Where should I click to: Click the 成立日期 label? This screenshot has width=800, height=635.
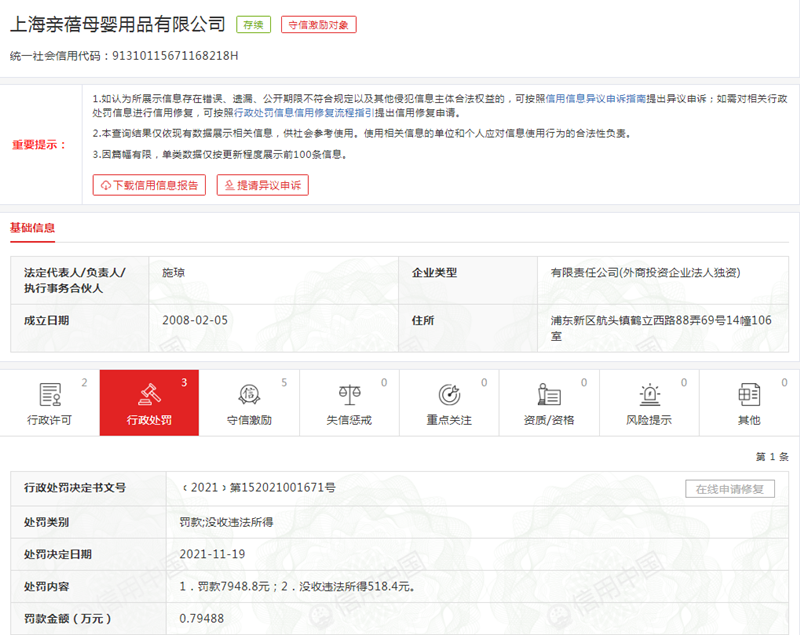pos(46,320)
